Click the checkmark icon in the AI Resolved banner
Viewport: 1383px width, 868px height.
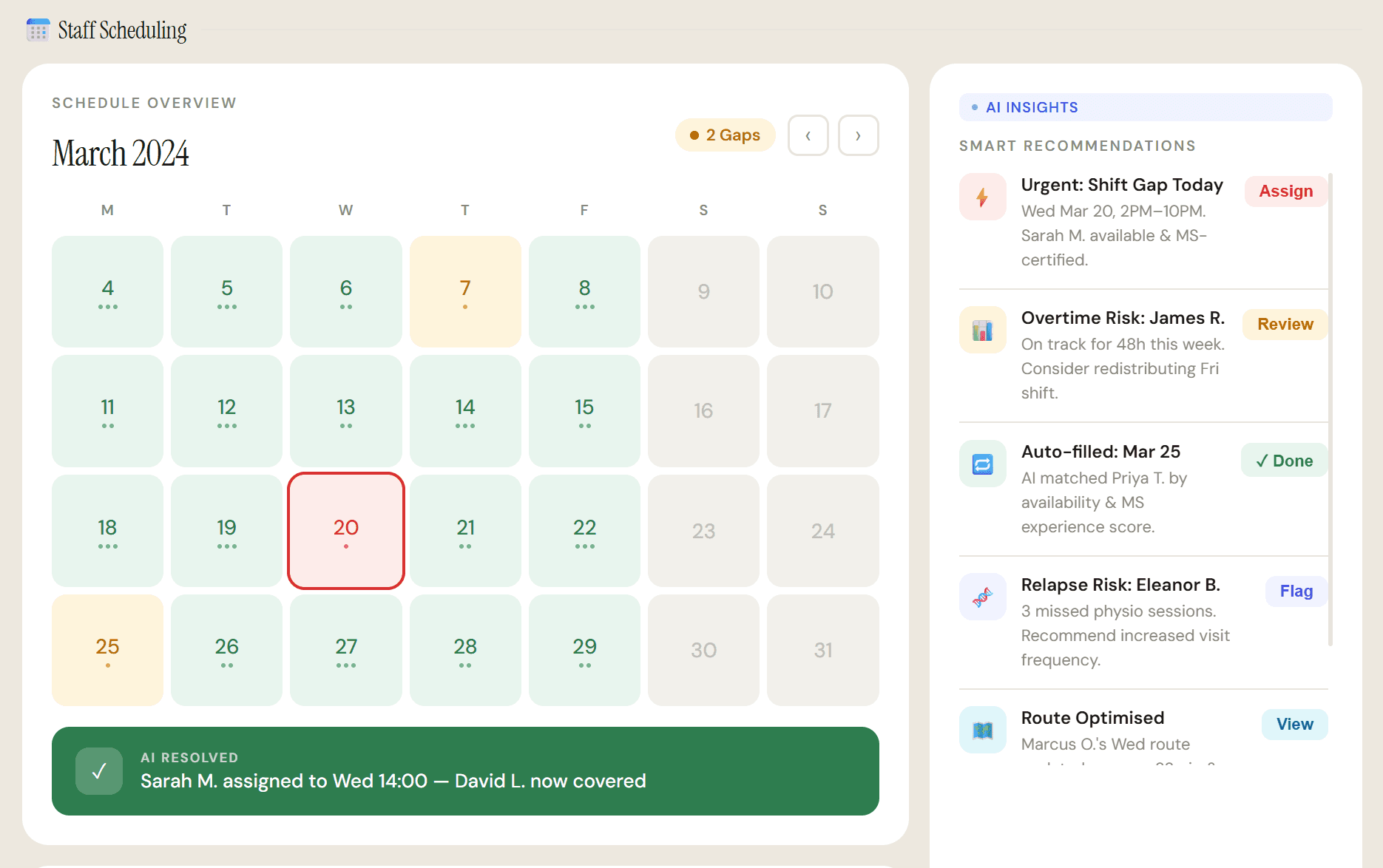99,771
